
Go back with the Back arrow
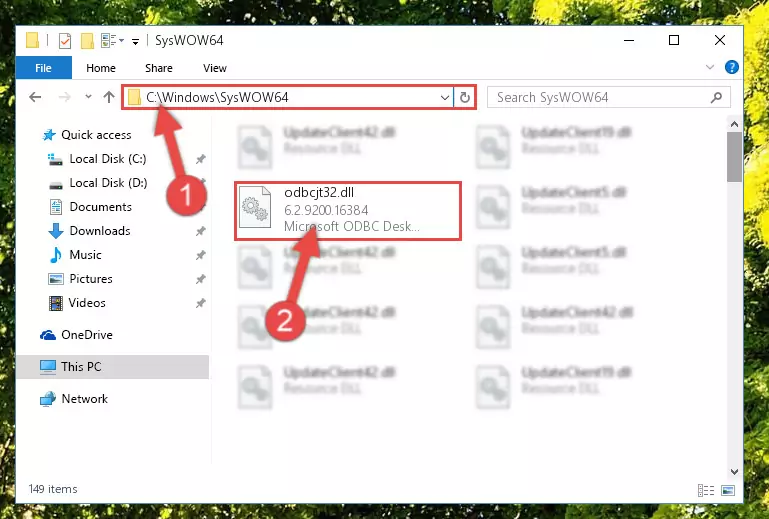35,97
